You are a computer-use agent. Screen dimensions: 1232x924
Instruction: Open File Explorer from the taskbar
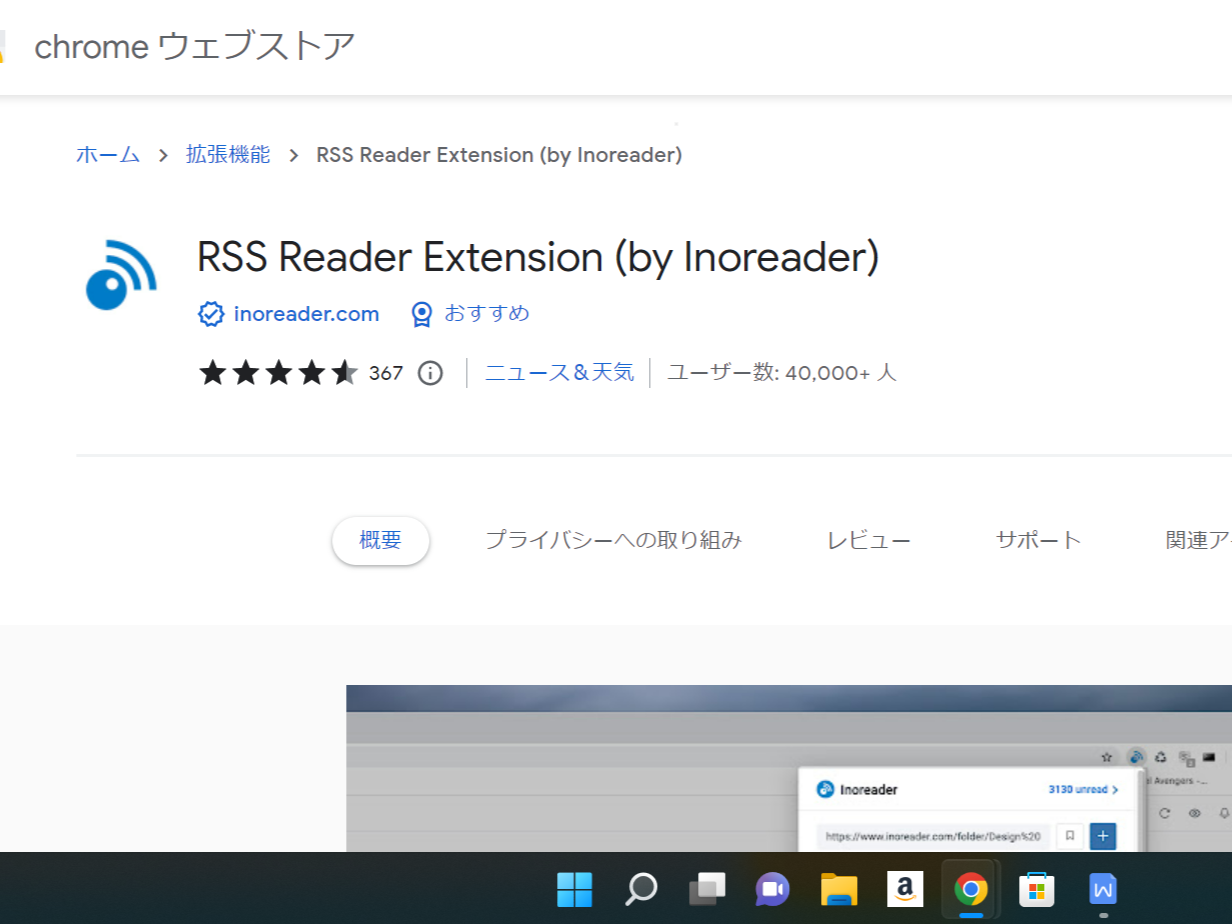click(839, 888)
